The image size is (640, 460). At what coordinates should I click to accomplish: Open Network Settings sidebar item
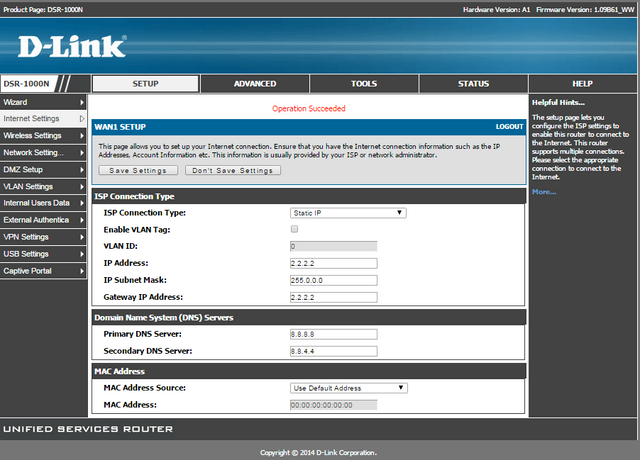click(43, 153)
